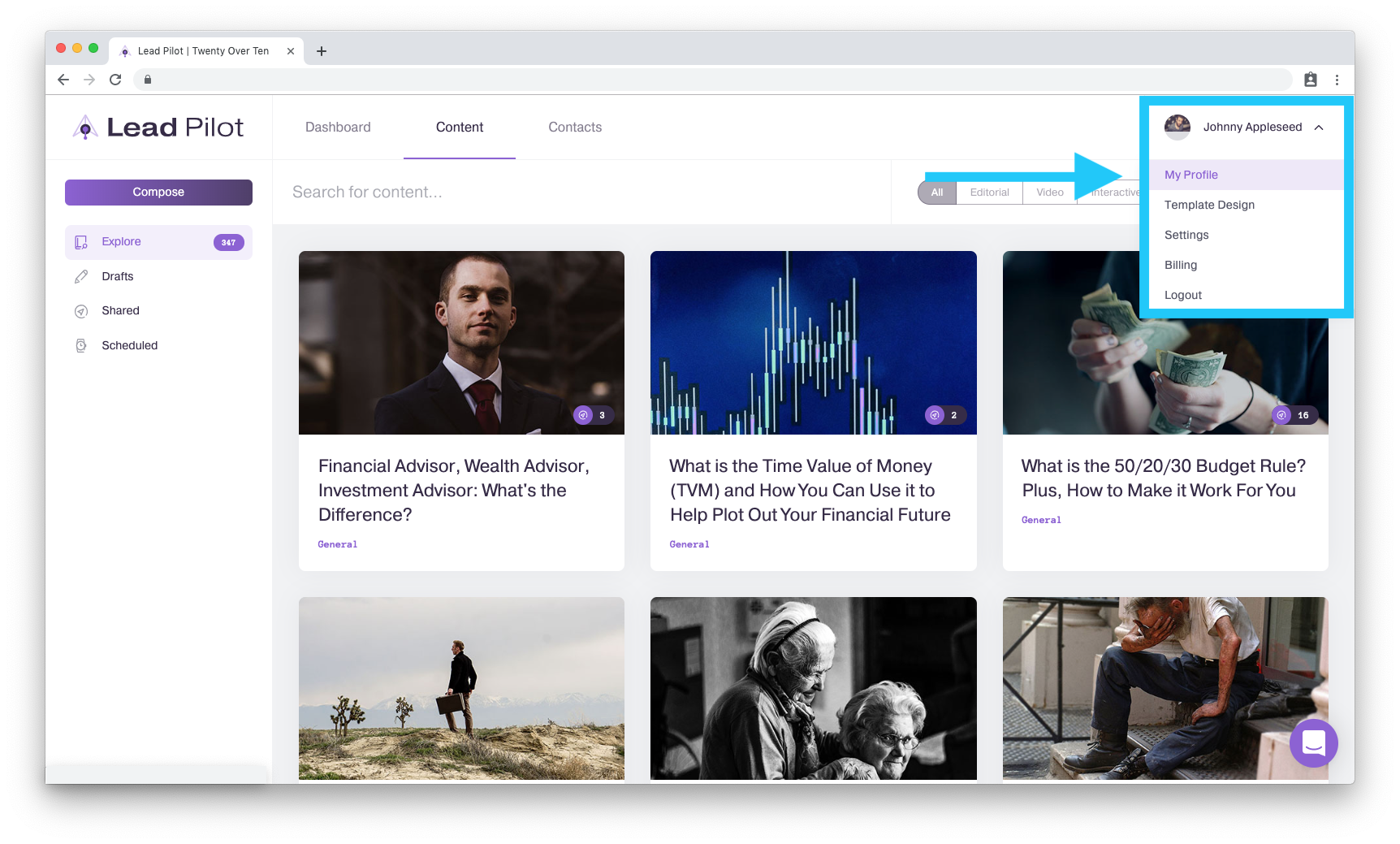Screen dimensions: 1400x844
Task: Open a new browser tab
Action: click(x=322, y=51)
